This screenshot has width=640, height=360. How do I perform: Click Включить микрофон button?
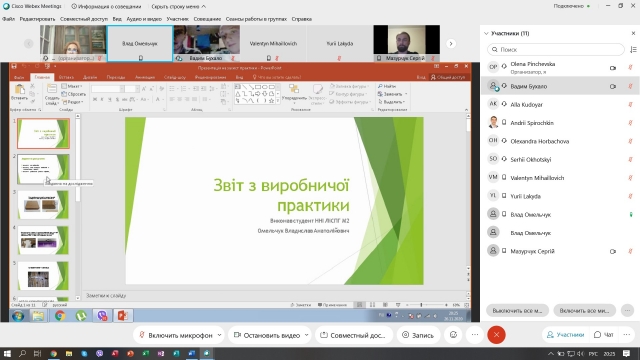pos(176,335)
